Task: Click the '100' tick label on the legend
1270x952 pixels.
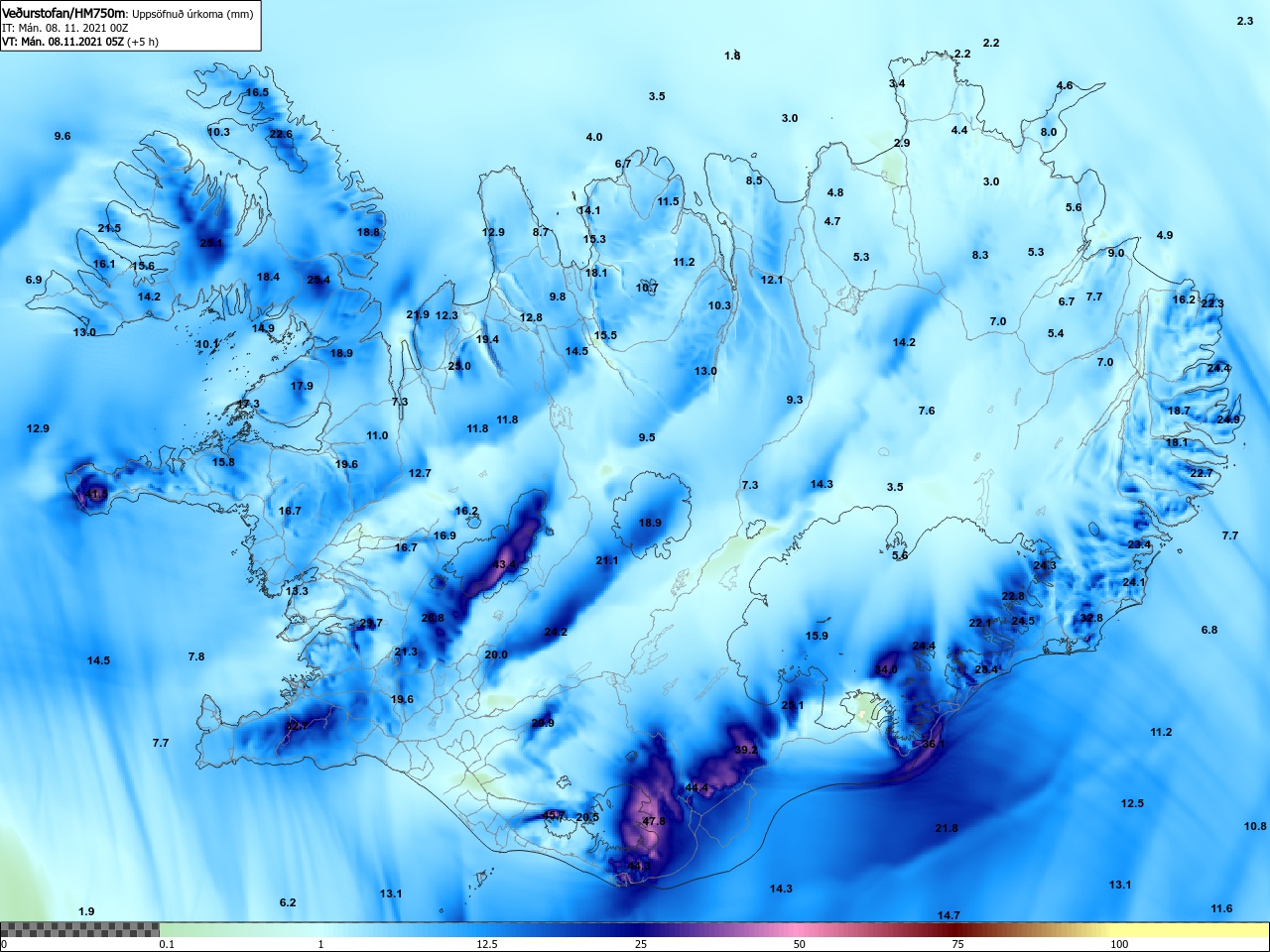Action: coord(1119,945)
